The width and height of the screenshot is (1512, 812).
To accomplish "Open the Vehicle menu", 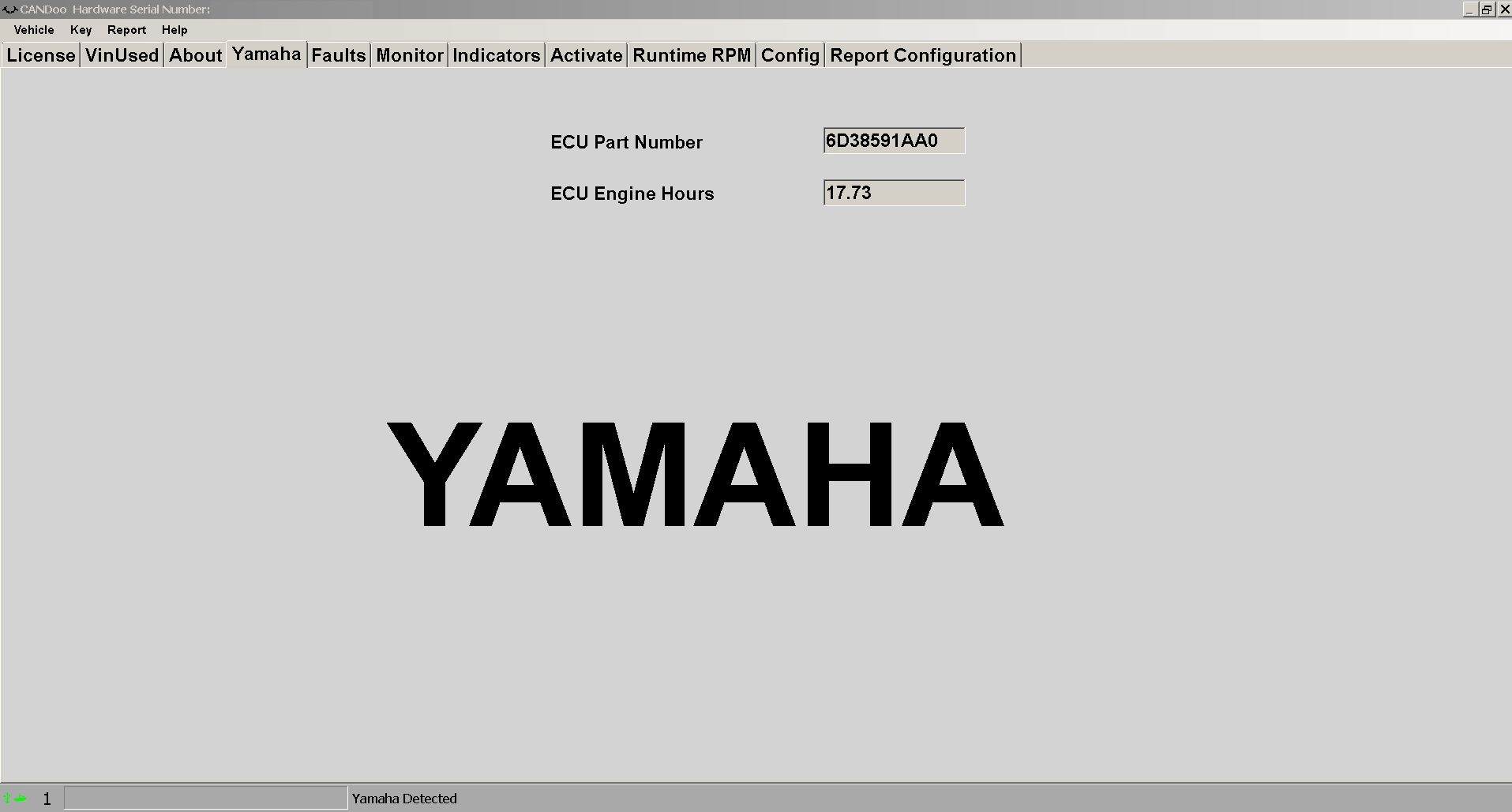I will click(x=34, y=30).
